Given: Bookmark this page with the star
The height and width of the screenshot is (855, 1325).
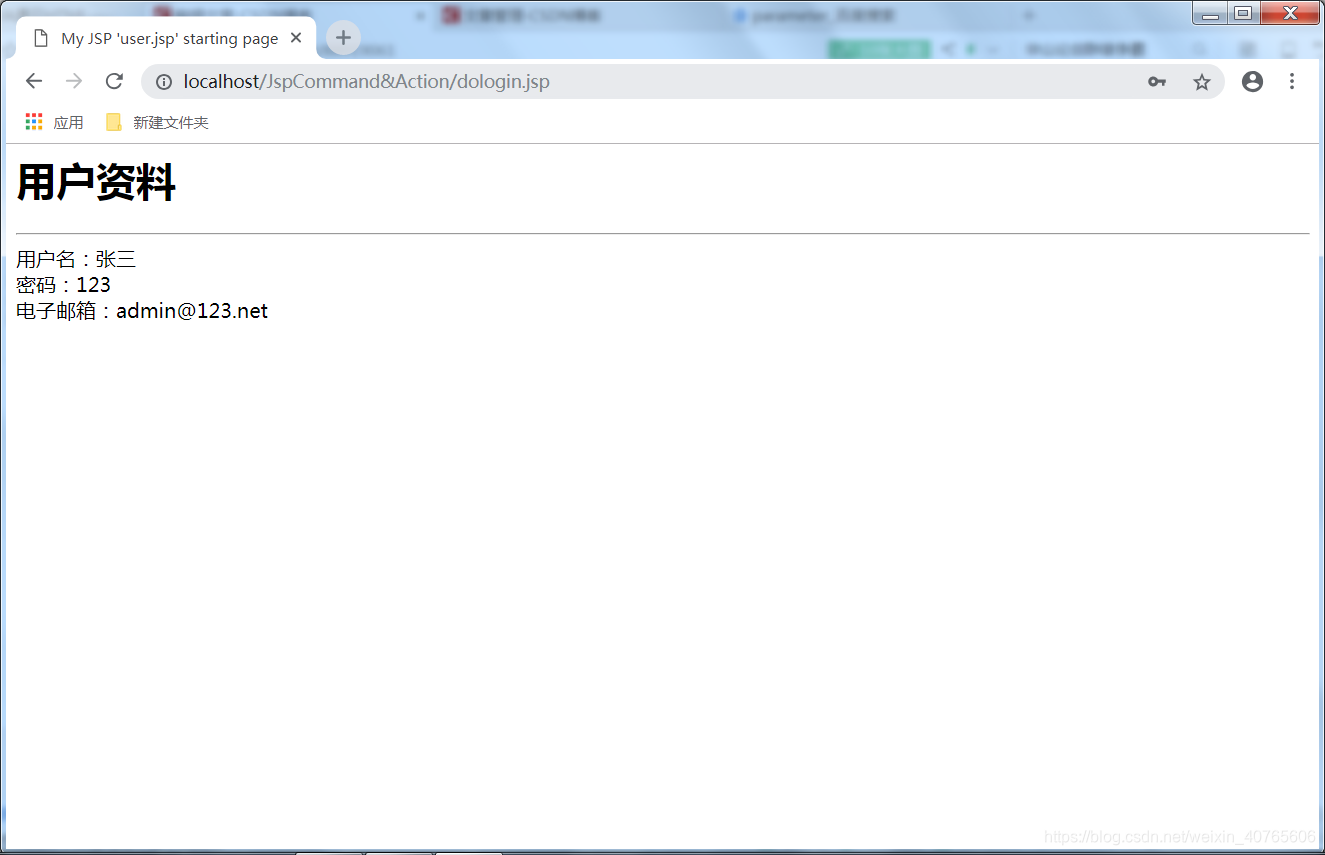Looking at the screenshot, I should pos(1202,82).
